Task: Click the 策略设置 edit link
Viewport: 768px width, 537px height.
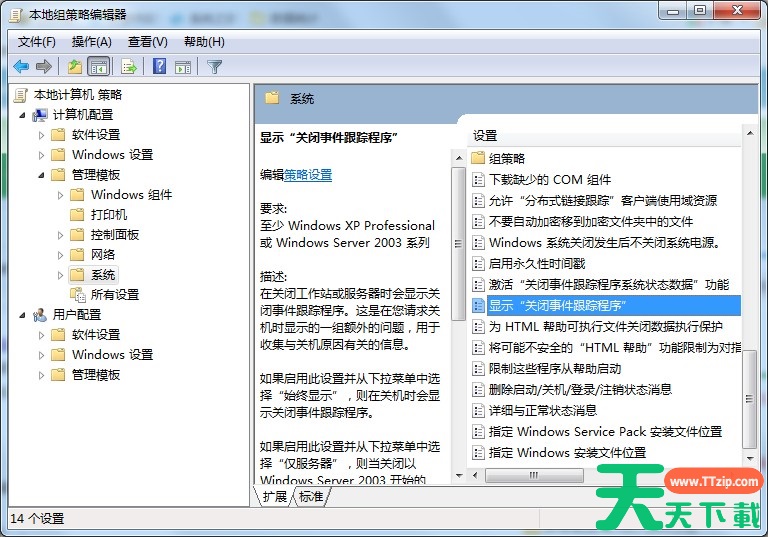Action: click(308, 175)
